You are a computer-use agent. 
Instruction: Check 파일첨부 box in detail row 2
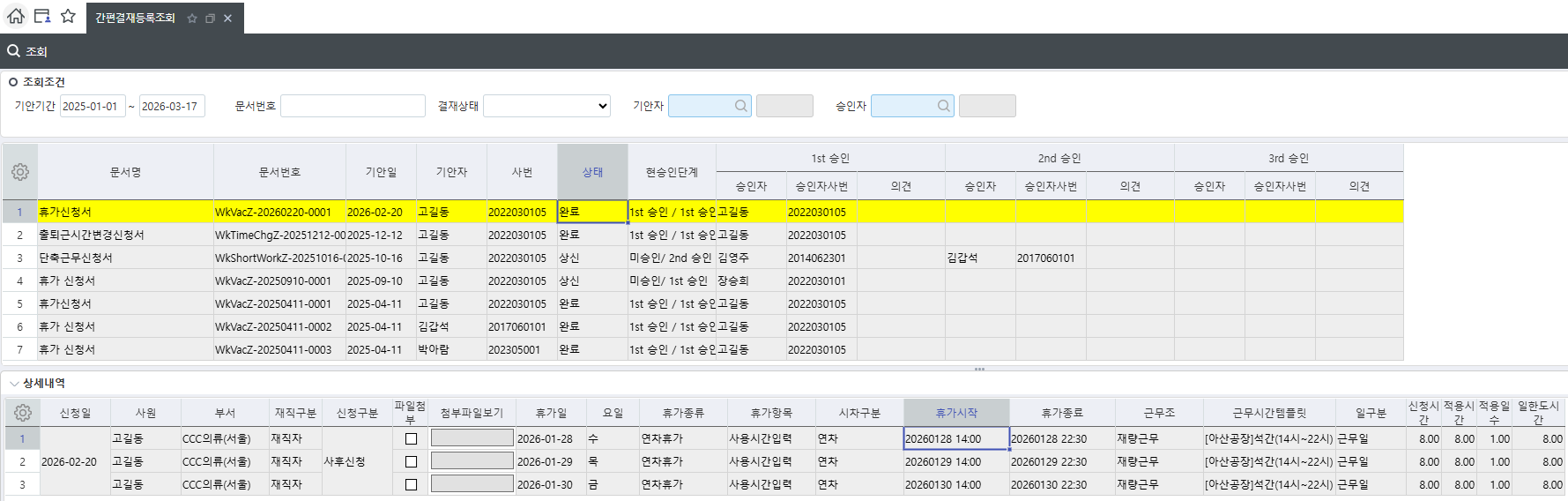pyautogui.click(x=411, y=461)
